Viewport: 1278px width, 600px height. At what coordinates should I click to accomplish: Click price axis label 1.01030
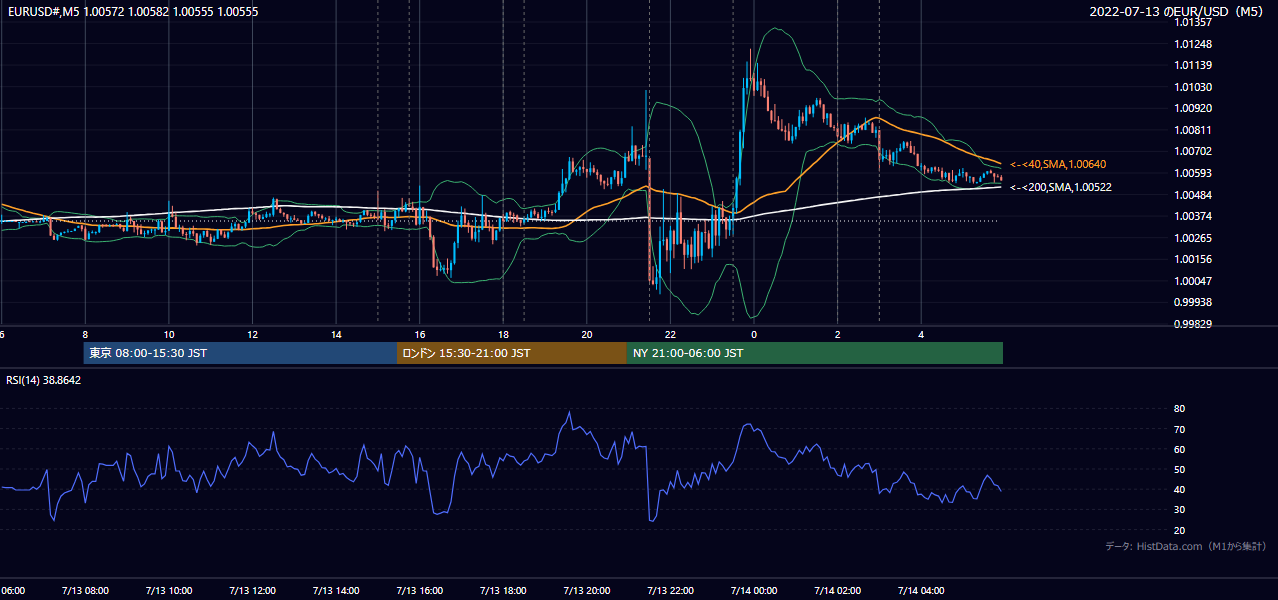point(1193,87)
